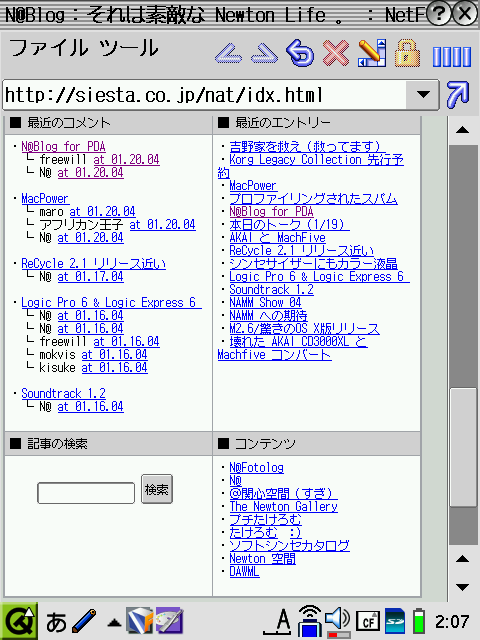The width and height of the screenshot is (480, 640).
Task: Click the letter A keyboard status icon
Action: coord(278,622)
